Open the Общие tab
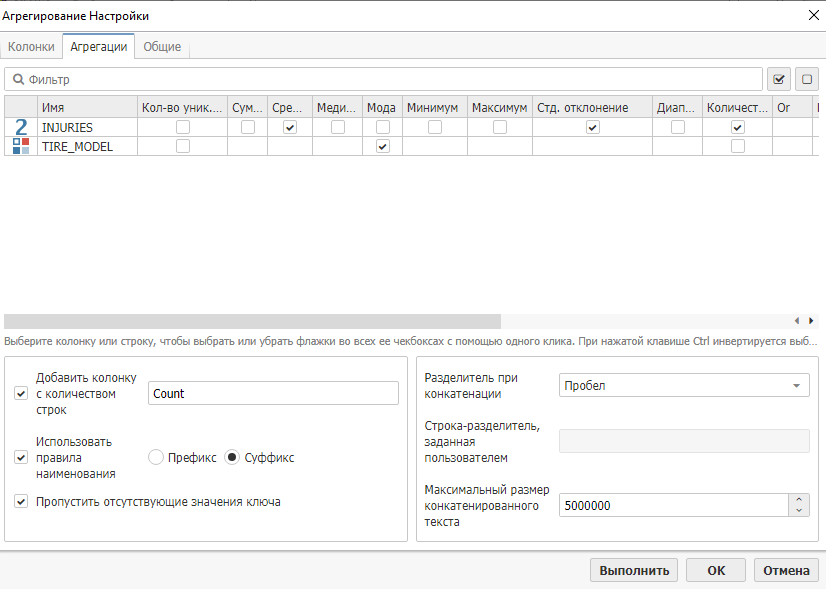 [x=162, y=47]
